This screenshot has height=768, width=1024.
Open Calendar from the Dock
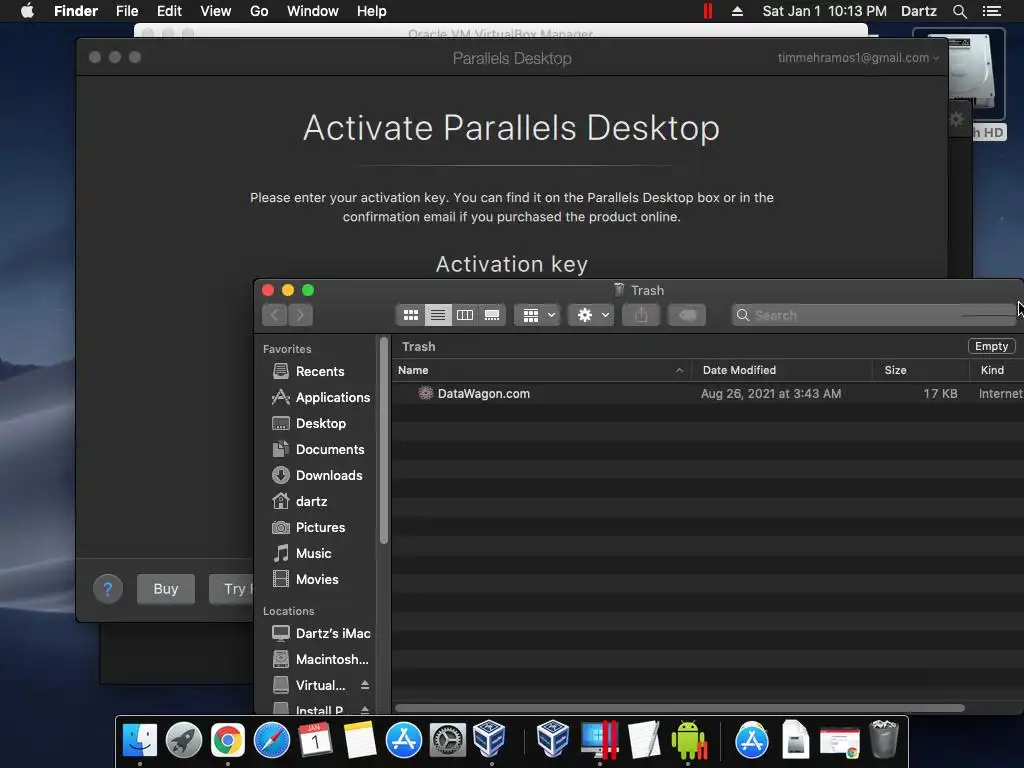(315, 741)
